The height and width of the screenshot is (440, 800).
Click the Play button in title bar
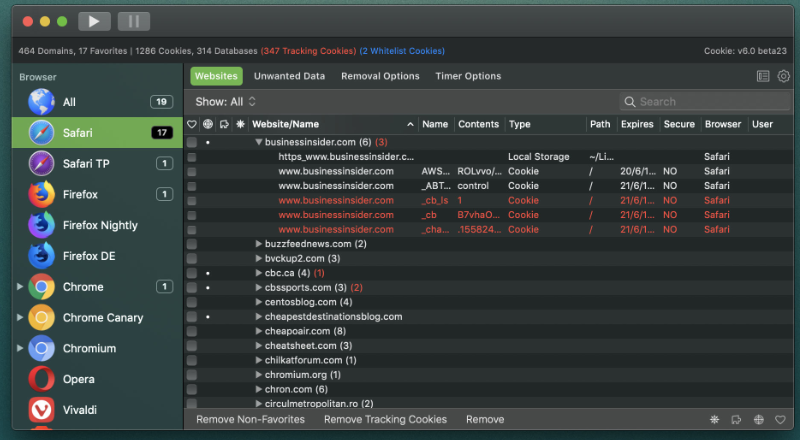94,21
